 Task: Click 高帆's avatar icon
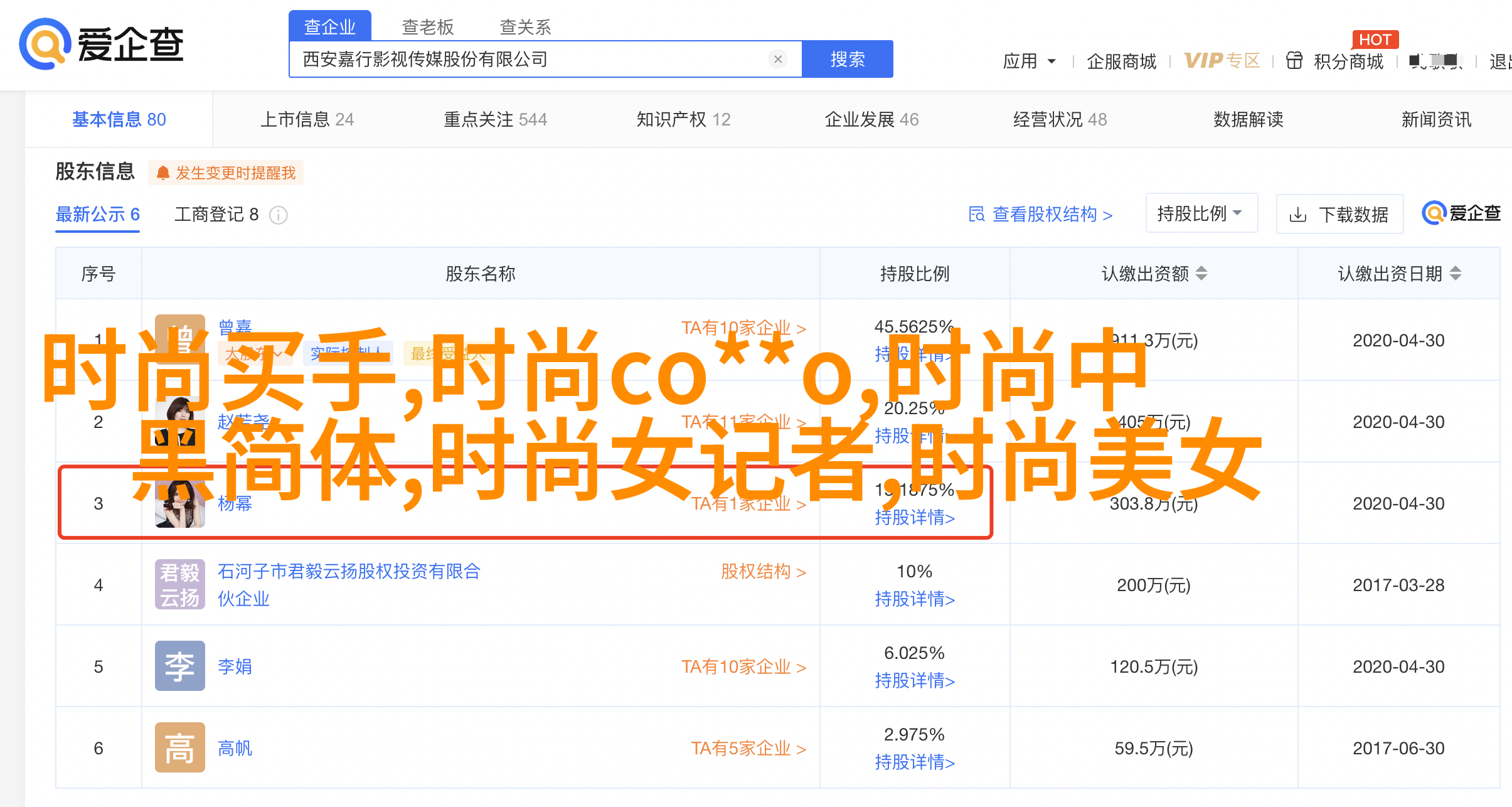pyautogui.click(x=180, y=747)
